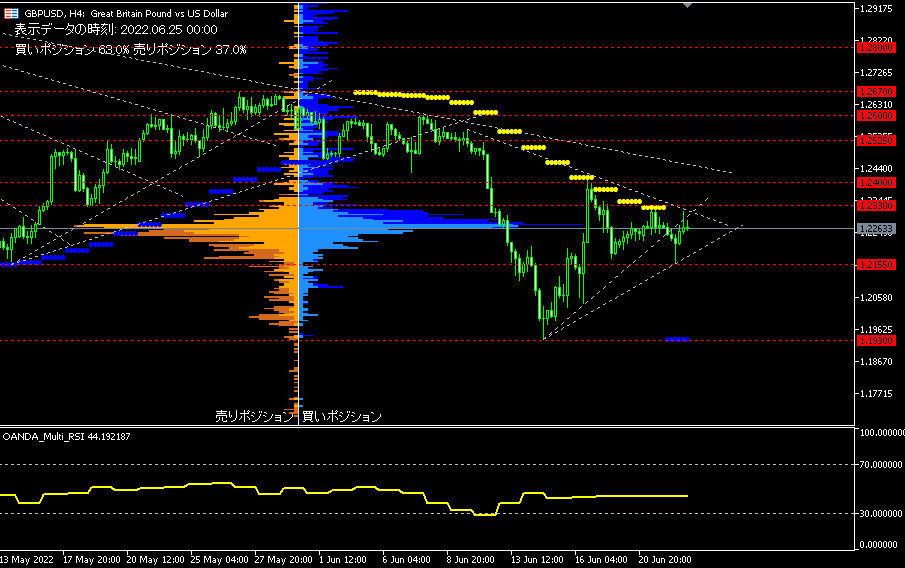
Task: Click the gray current price label 1.22633
Action: [x=876, y=229]
